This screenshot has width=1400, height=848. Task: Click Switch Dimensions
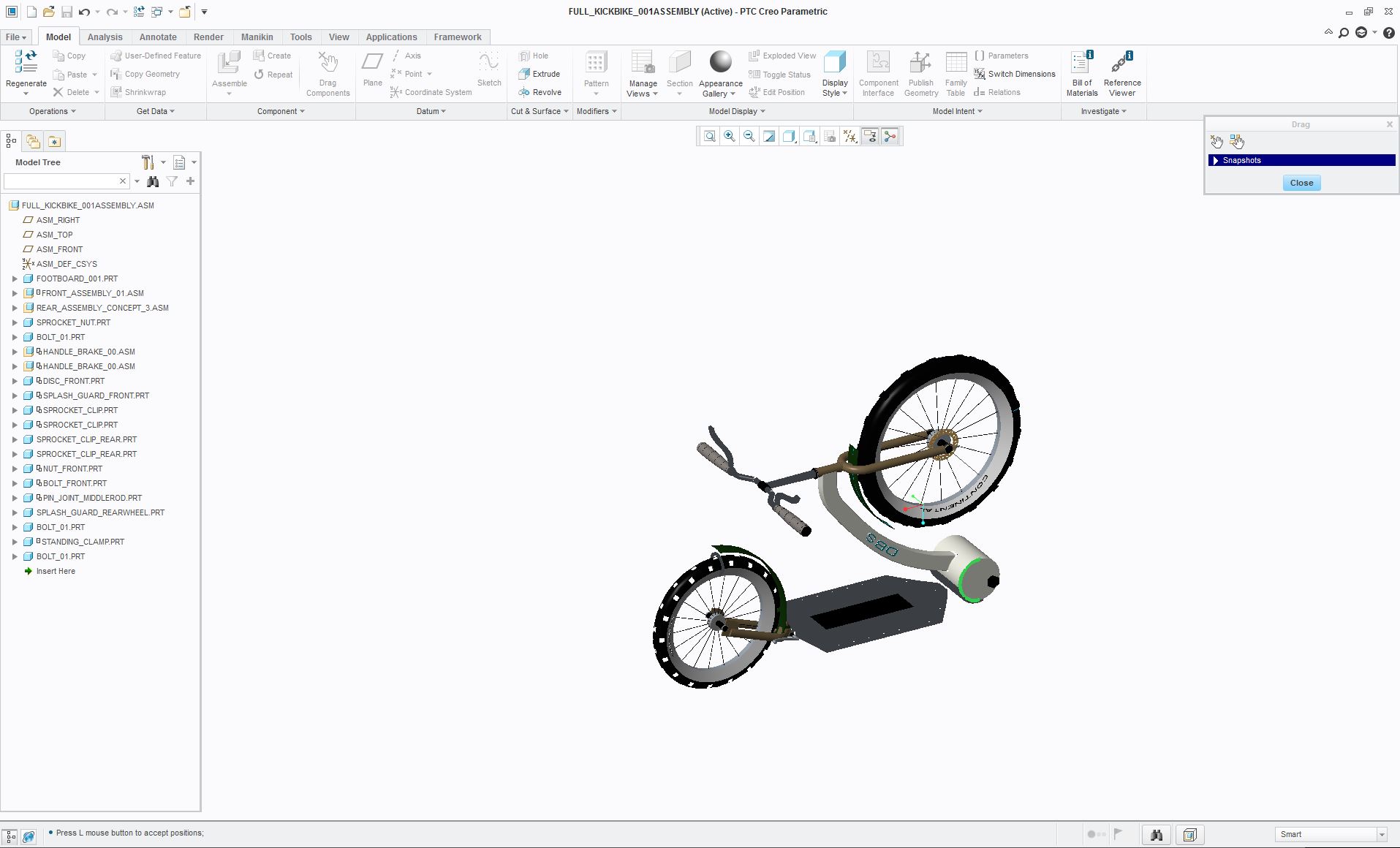tap(1015, 74)
